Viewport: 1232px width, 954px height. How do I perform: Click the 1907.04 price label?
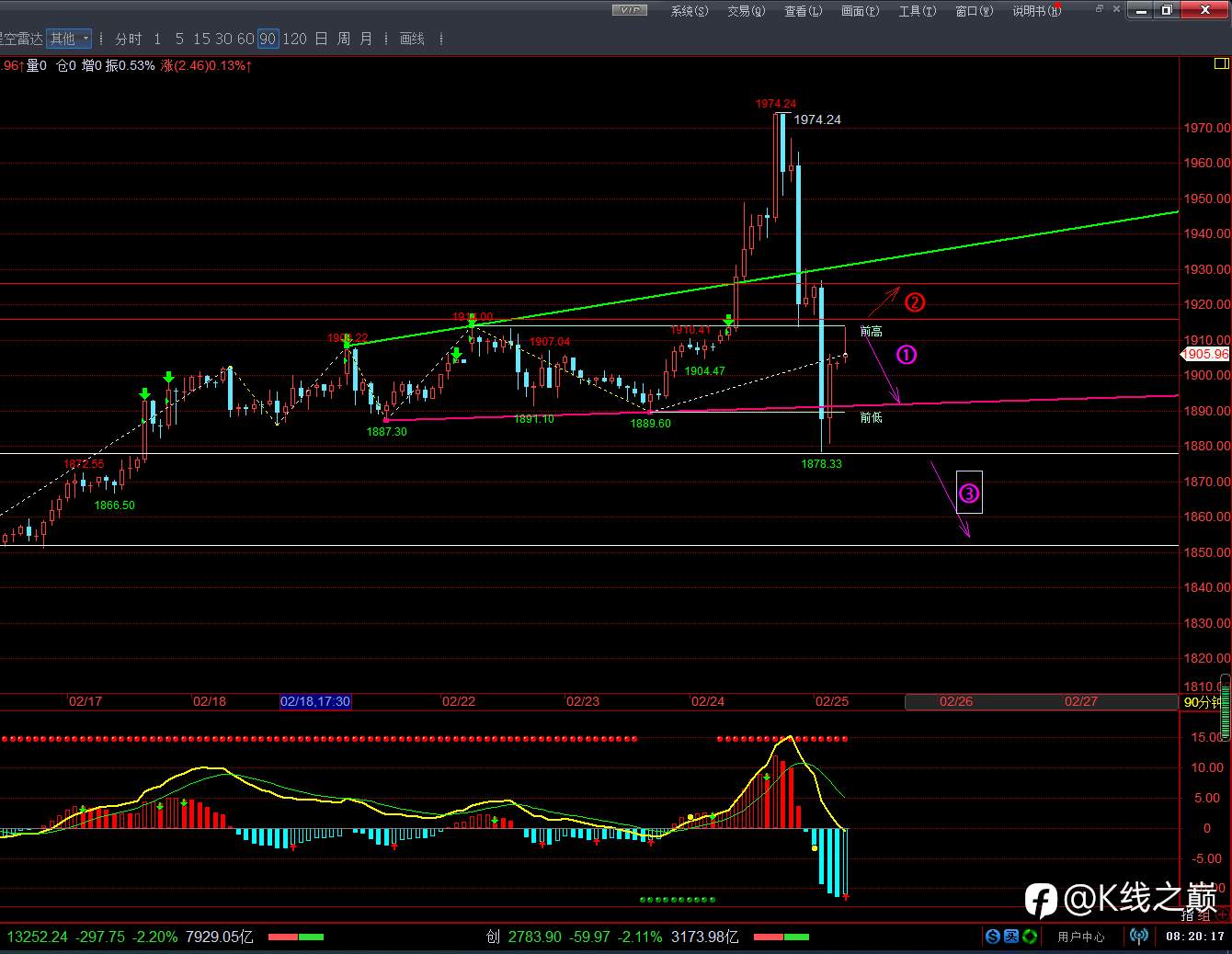(x=550, y=342)
